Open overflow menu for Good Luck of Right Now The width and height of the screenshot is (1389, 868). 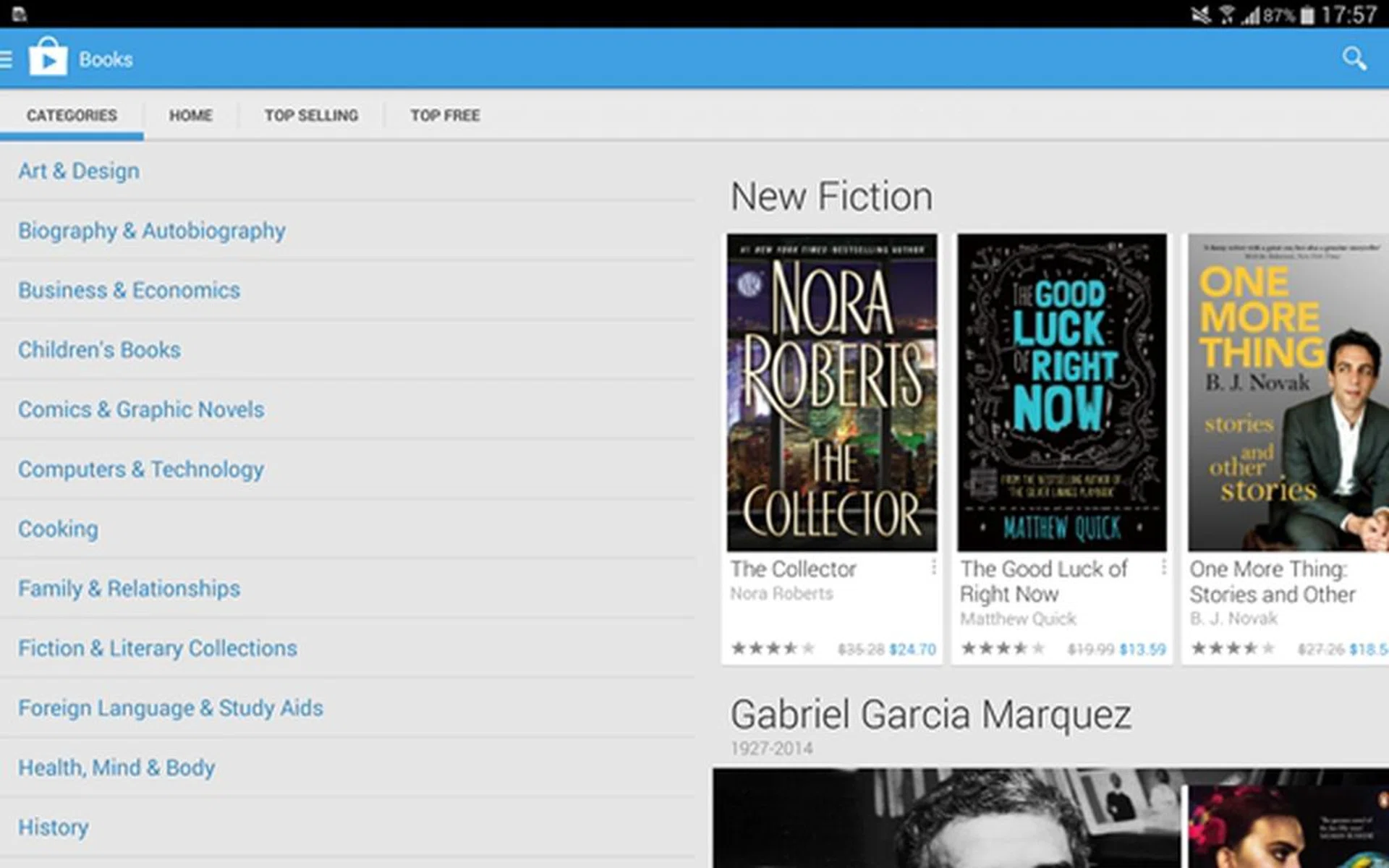[x=1163, y=568]
